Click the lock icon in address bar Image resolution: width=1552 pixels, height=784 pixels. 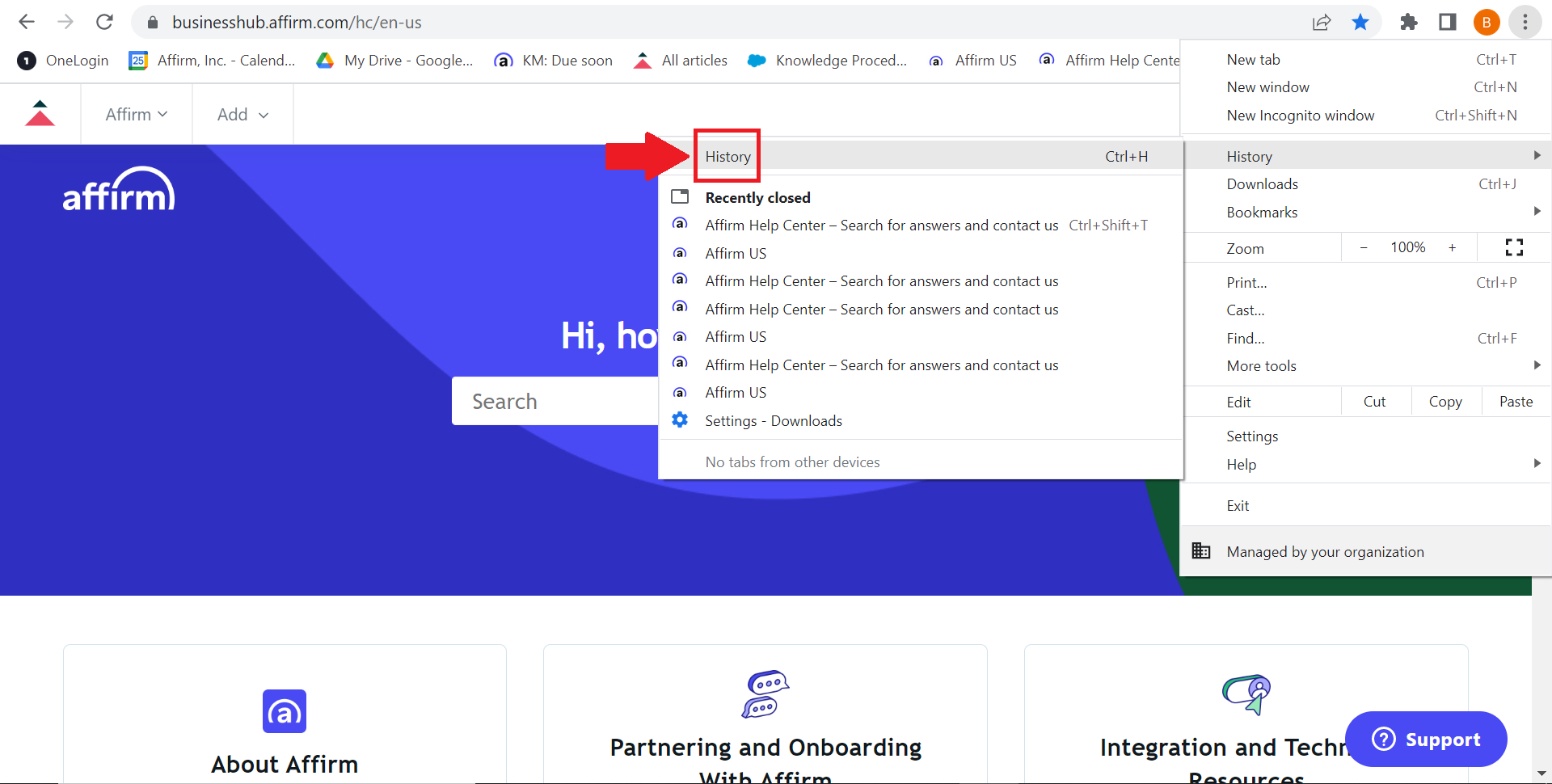click(x=152, y=23)
